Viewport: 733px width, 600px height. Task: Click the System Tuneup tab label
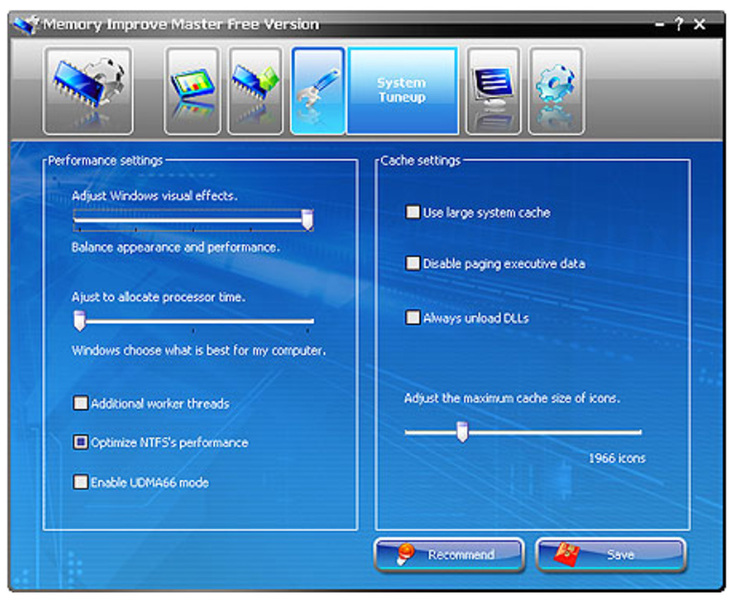coord(402,90)
